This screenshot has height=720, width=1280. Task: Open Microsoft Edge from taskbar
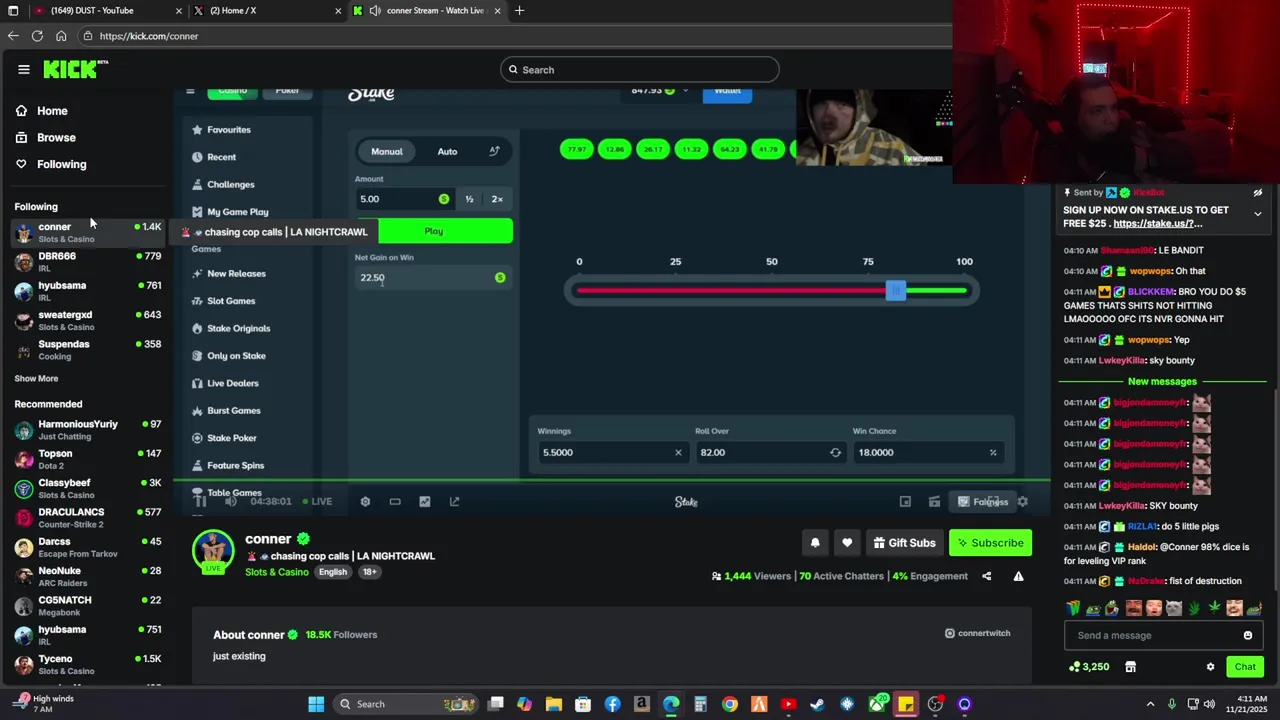point(671,704)
